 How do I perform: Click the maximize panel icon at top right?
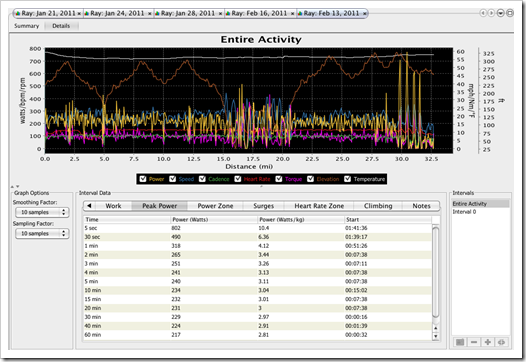(x=510, y=13)
